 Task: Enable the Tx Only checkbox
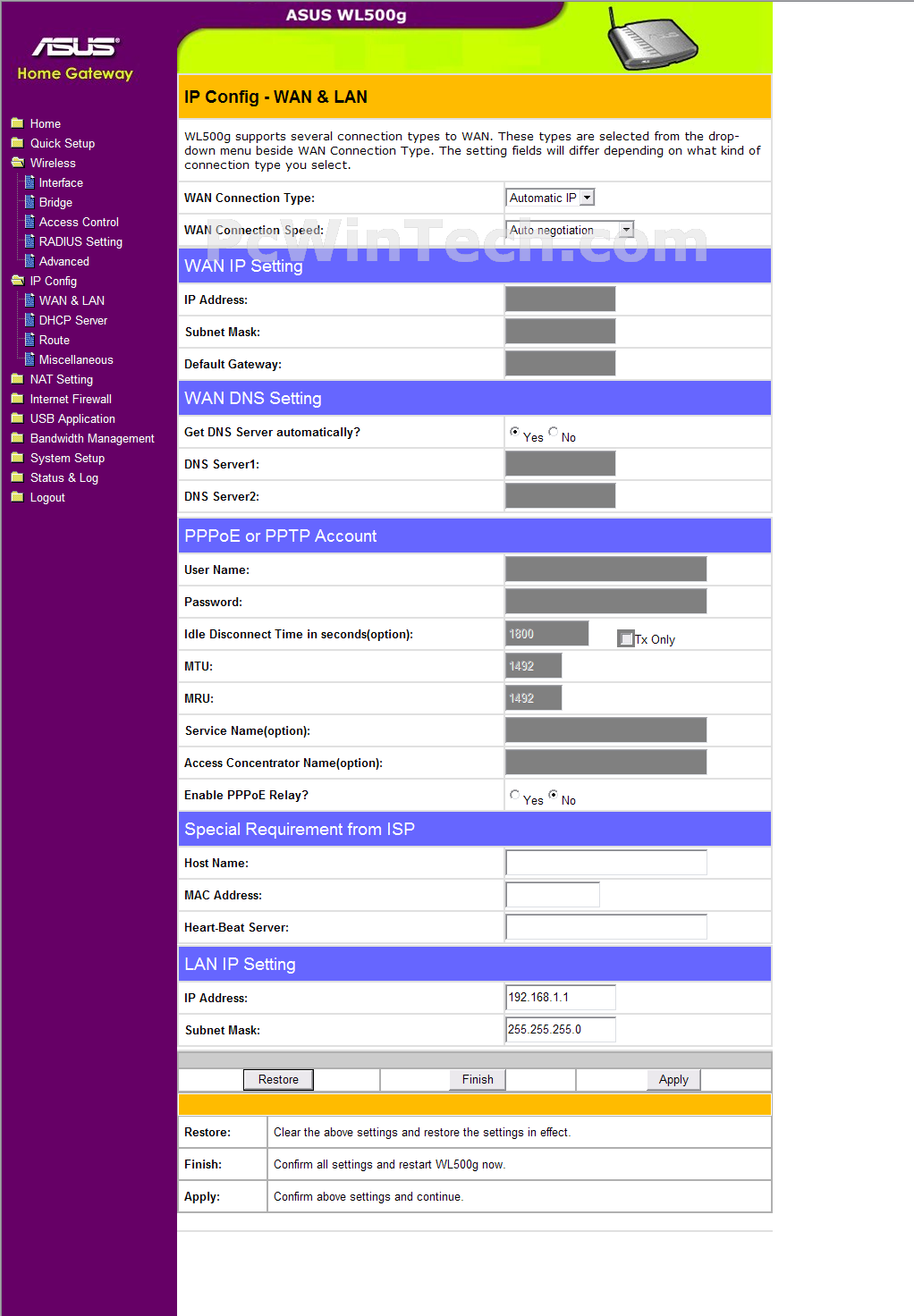(x=626, y=638)
